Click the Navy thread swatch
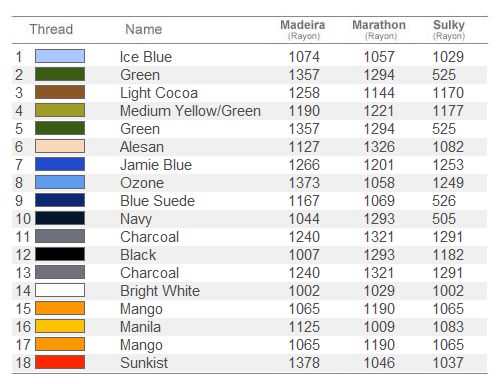Screen dimensions: 500x384 coord(60,218)
